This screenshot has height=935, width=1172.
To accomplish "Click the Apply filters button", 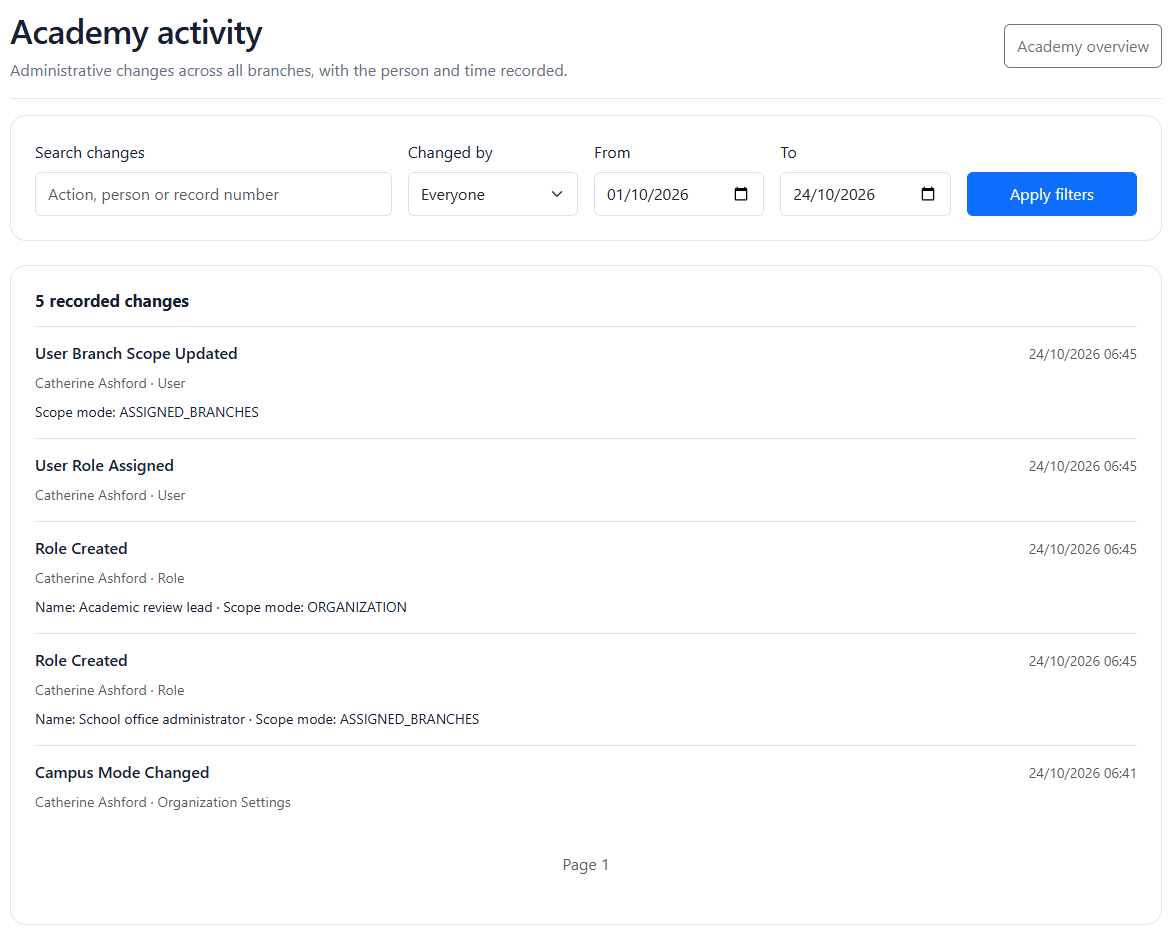I will point(1052,194).
